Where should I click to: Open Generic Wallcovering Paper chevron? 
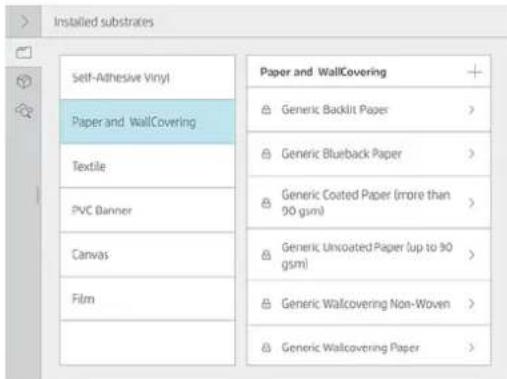pos(471,347)
